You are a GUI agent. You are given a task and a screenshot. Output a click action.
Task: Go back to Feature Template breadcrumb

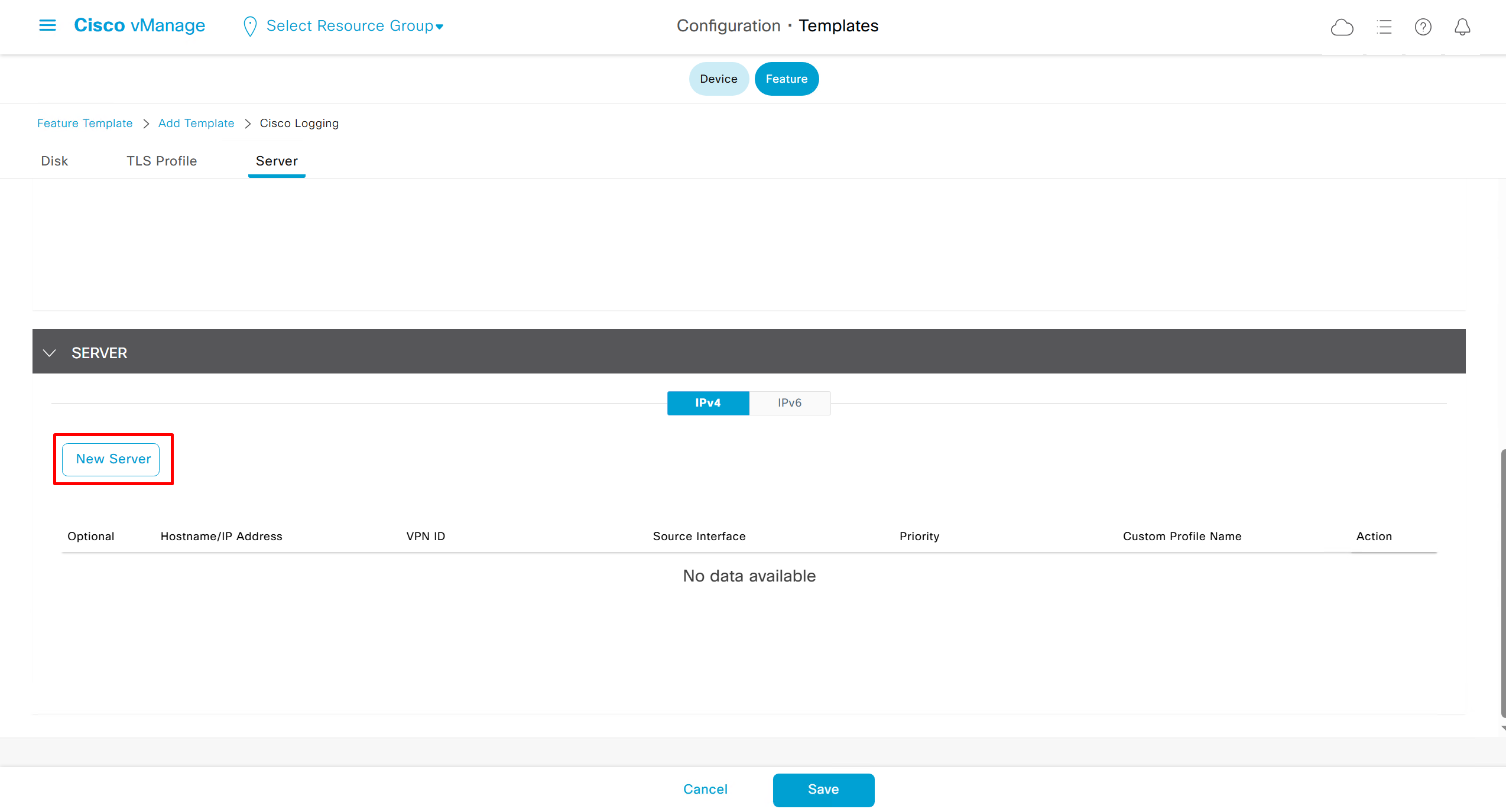[x=85, y=124]
